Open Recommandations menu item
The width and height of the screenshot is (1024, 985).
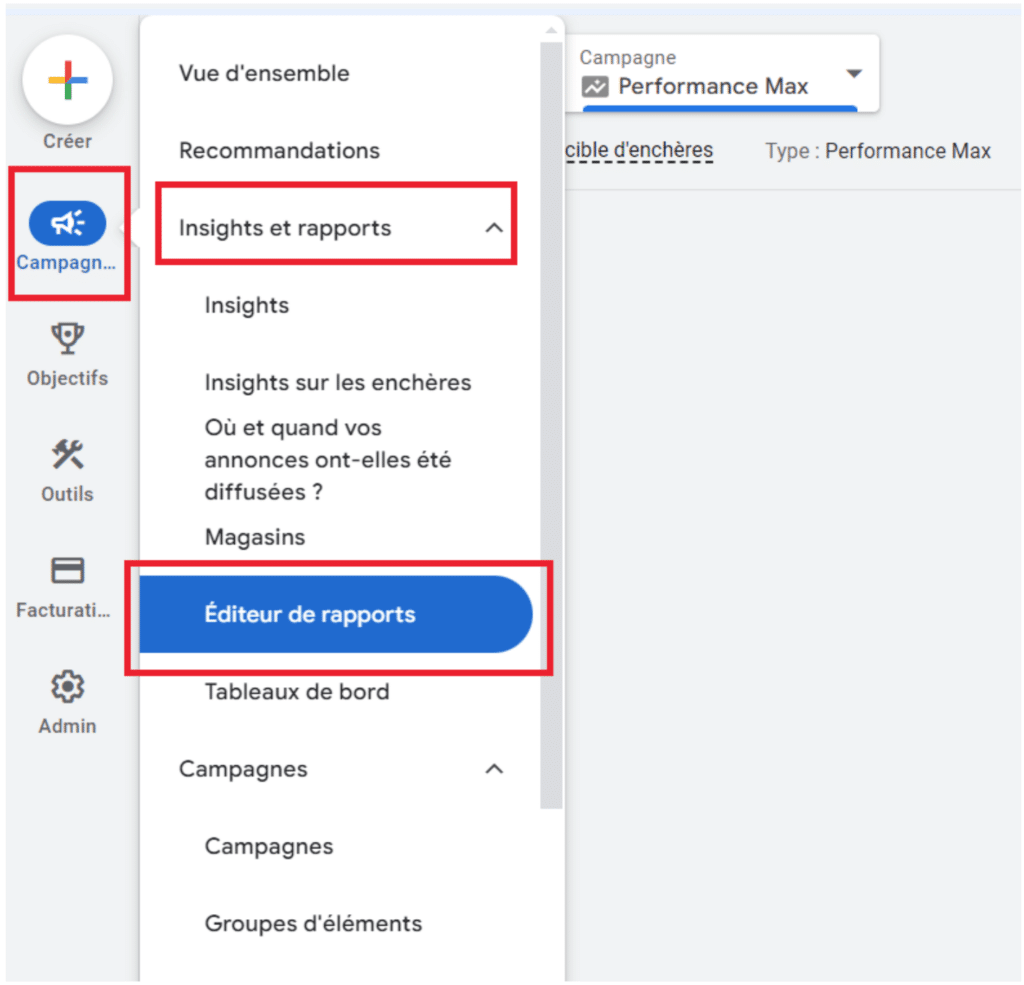(280, 151)
